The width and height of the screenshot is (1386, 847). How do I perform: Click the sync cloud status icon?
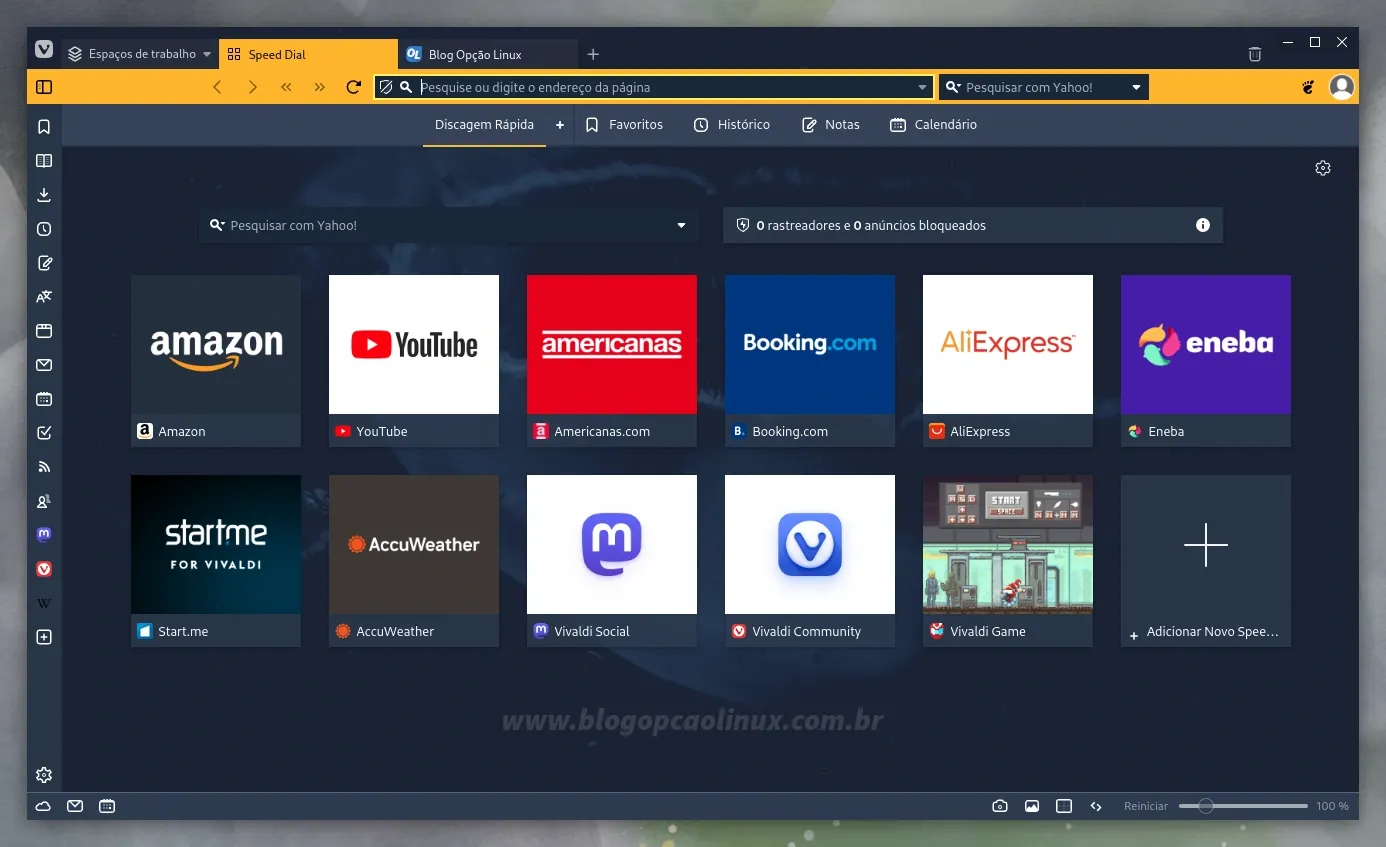[43, 806]
